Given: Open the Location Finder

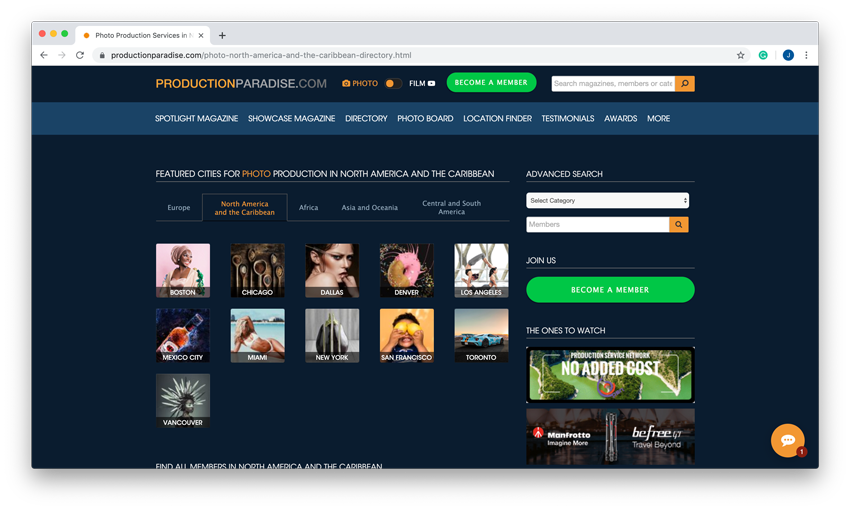Looking at the screenshot, I should click(497, 119).
